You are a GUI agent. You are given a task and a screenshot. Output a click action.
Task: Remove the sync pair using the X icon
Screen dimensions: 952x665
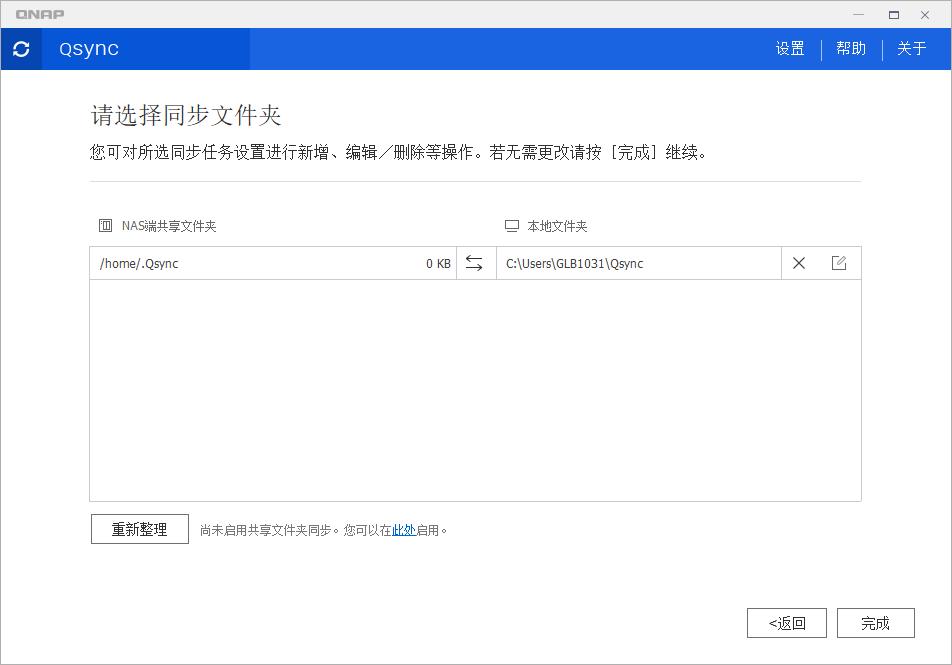(798, 263)
